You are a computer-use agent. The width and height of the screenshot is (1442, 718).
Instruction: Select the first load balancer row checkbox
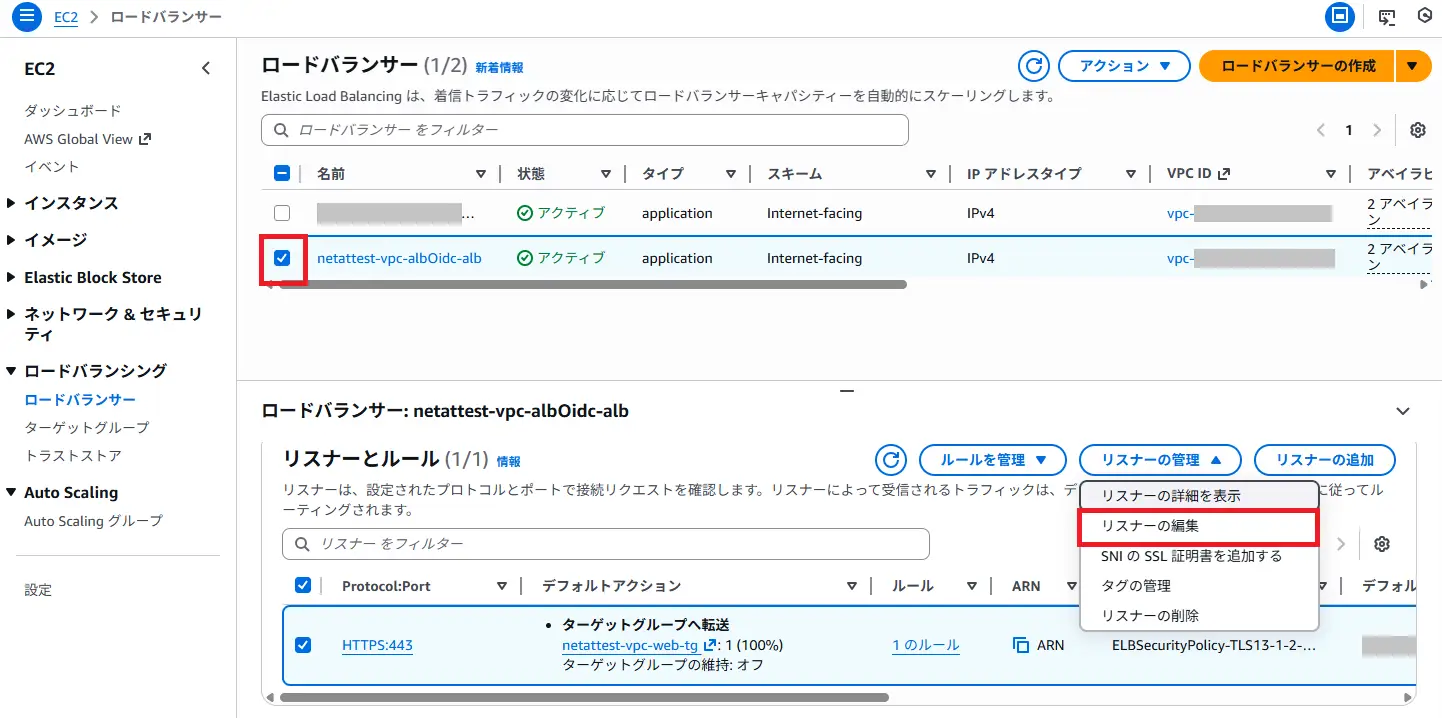pos(282,213)
